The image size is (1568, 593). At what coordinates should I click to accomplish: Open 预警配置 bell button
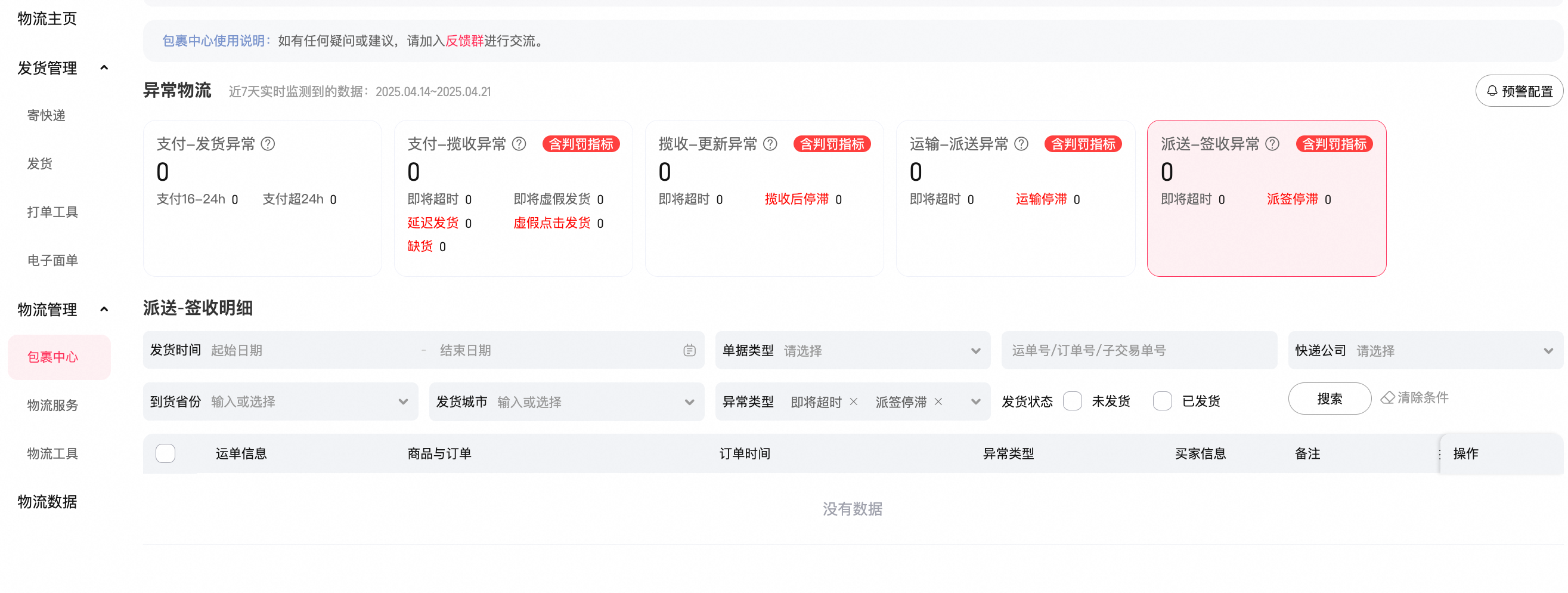pos(1519,91)
